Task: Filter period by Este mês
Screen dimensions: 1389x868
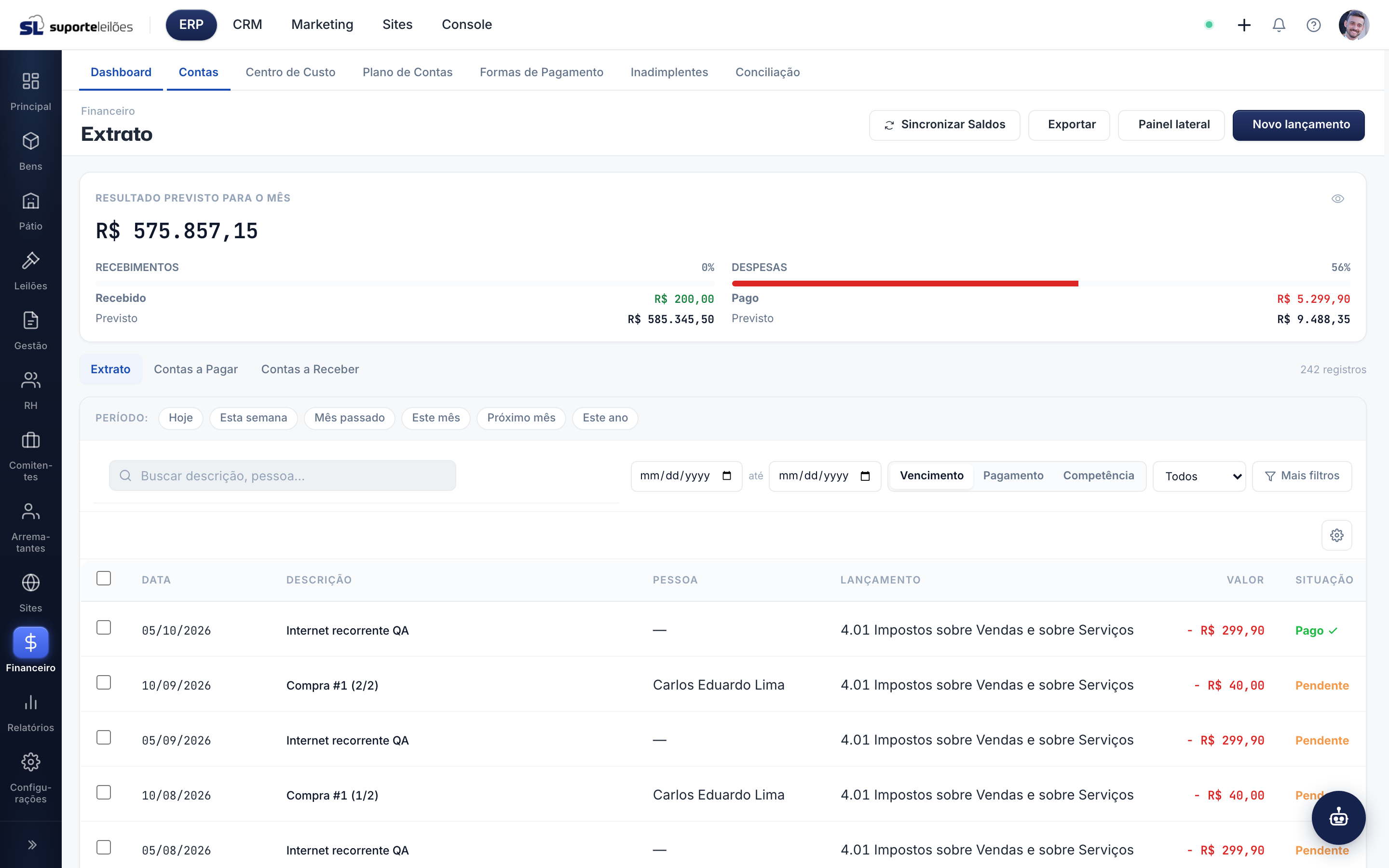Action: click(x=436, y=418)
